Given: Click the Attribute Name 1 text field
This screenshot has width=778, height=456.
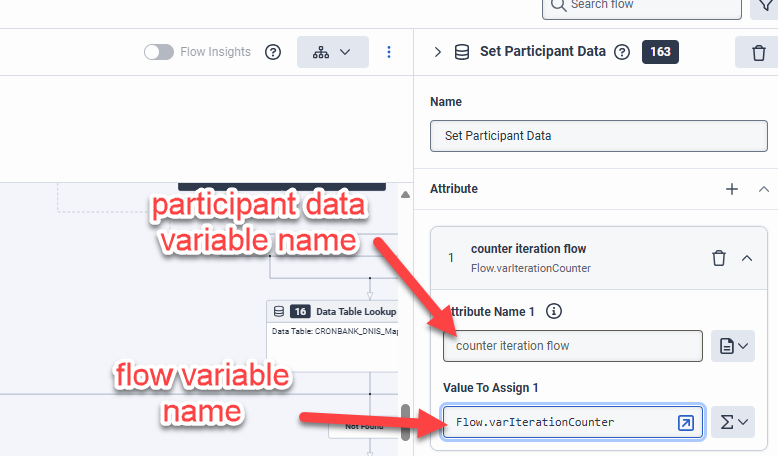Looking at the screenshot, I should [573, 346].
